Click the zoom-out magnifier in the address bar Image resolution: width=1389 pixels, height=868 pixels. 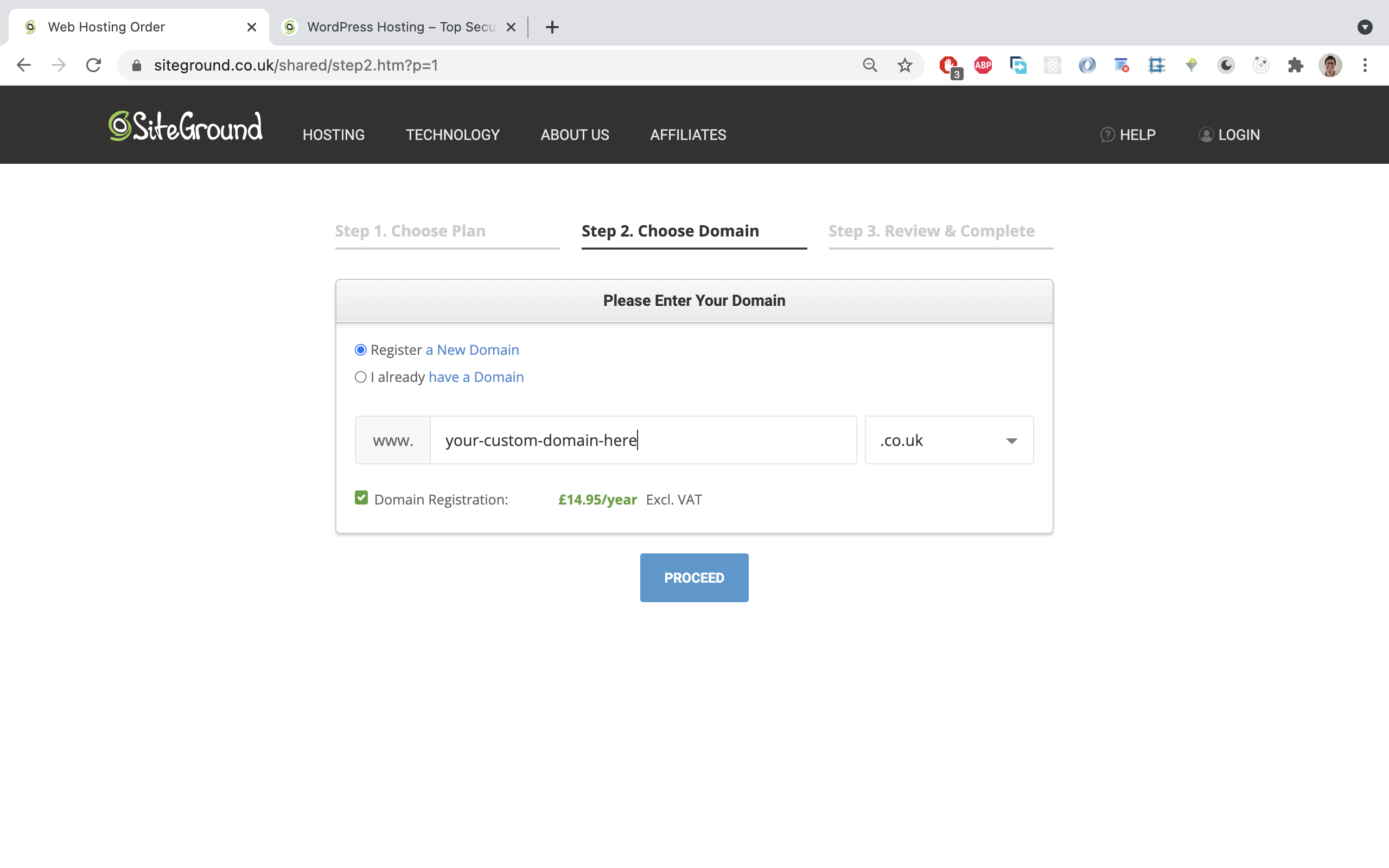(x=870, y=65)
